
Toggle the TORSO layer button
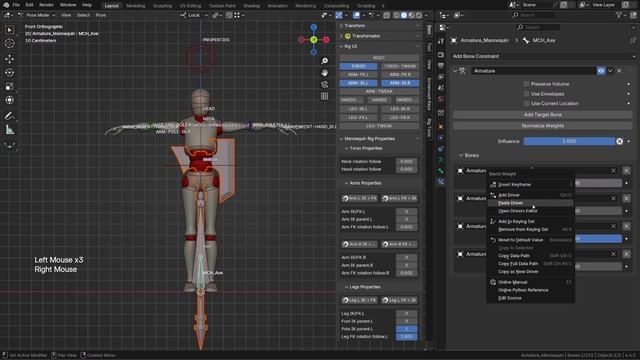coord(358,66)
